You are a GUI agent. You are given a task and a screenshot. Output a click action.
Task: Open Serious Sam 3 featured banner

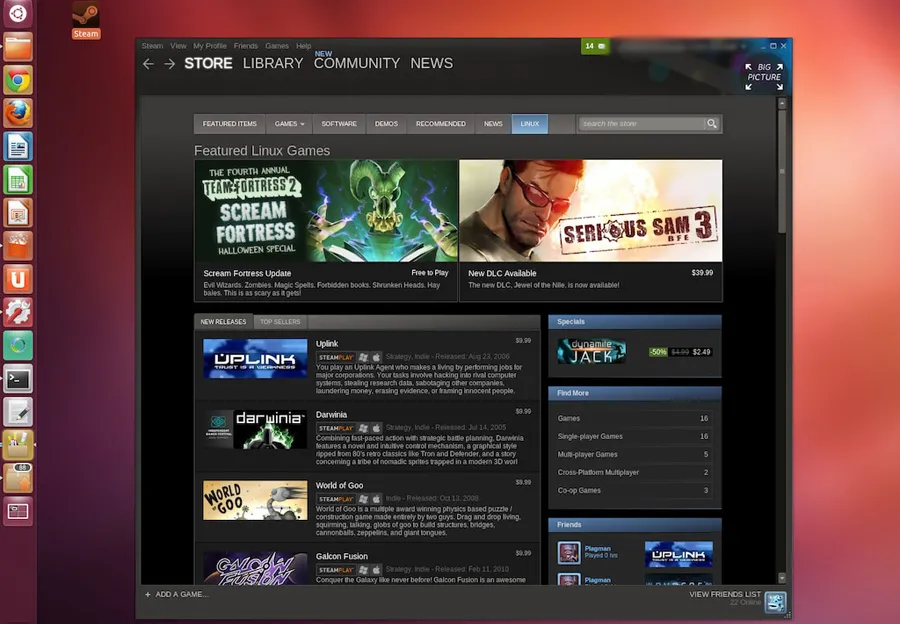(x=591, y=211)
